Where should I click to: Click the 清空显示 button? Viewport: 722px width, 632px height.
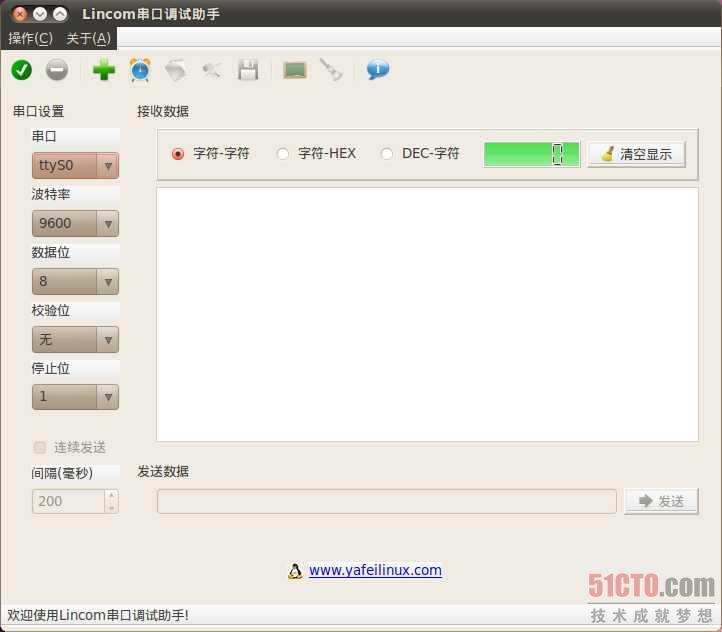click(636, 154)
